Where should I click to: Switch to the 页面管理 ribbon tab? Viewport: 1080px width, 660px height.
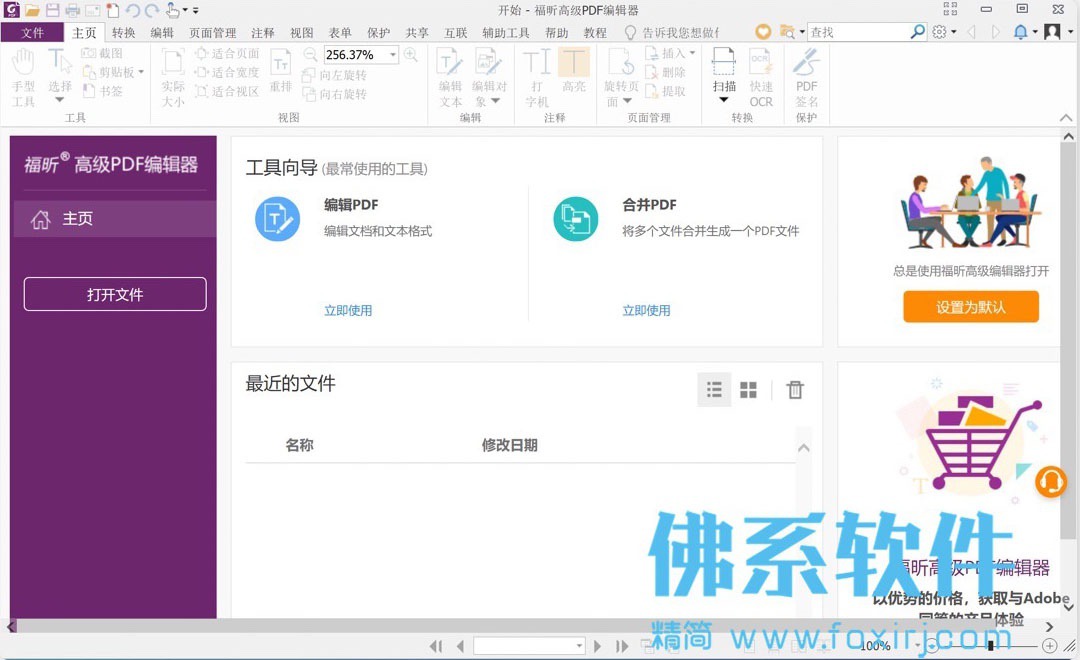tap(212, 32)
